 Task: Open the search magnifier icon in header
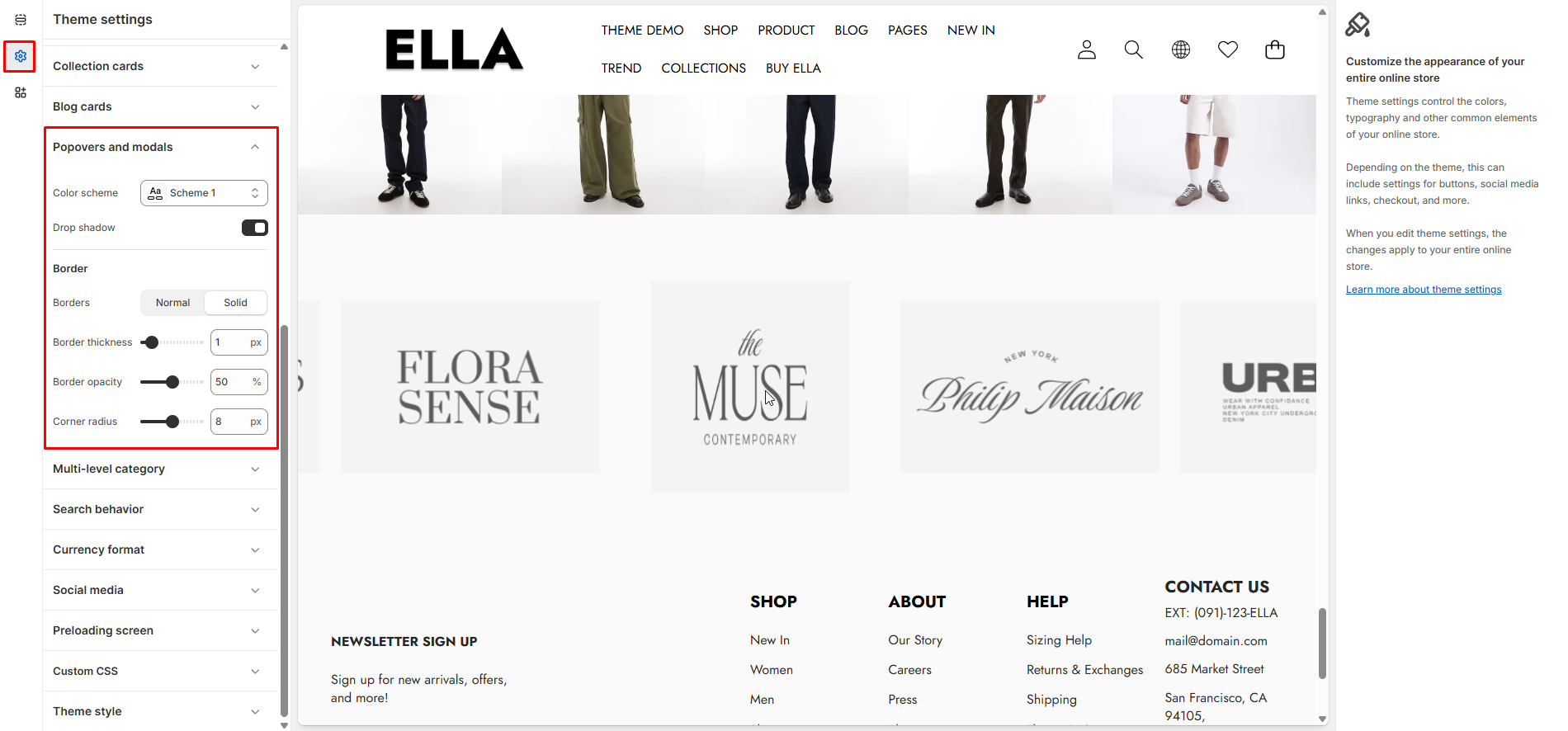1134,50
